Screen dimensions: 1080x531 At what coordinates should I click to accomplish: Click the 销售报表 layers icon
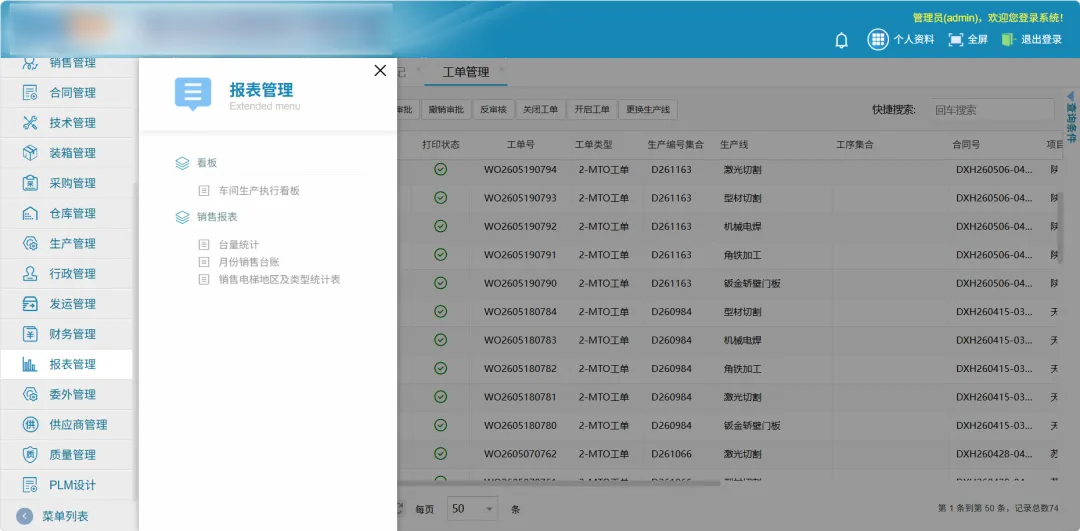[x=182, y=217]
